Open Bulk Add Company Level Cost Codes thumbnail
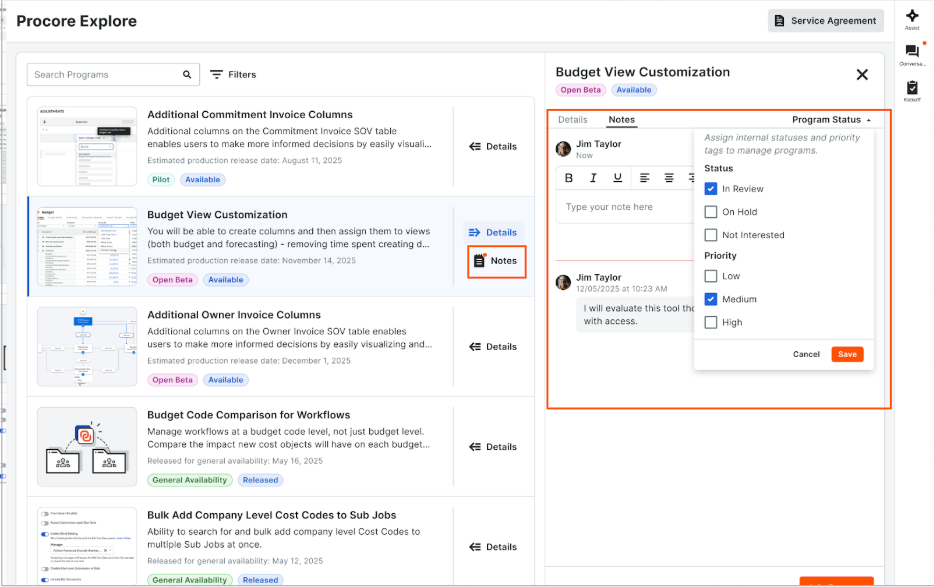The image size is (934, 587). click(87, 545)
